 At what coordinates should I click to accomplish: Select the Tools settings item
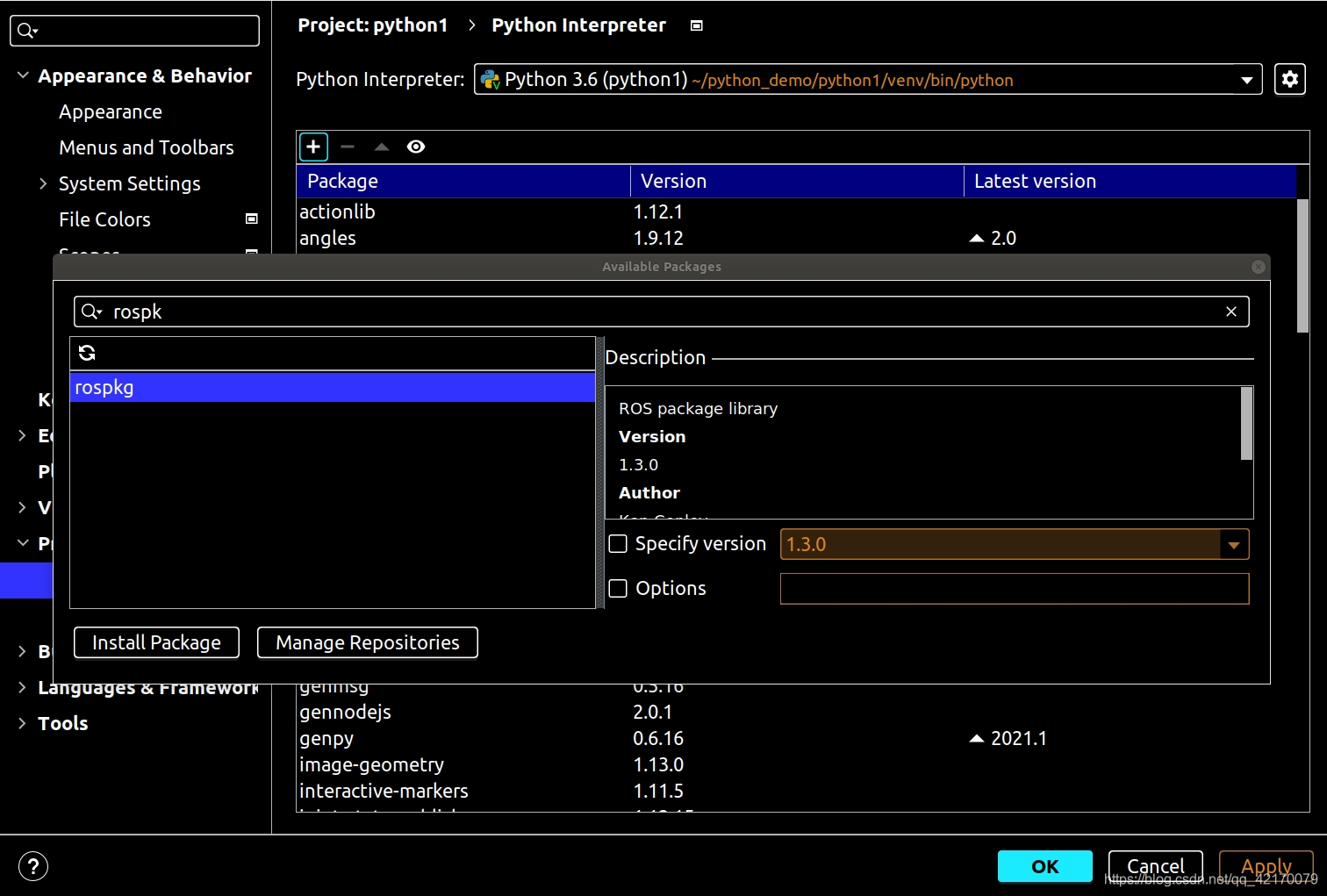pos(63,723)
